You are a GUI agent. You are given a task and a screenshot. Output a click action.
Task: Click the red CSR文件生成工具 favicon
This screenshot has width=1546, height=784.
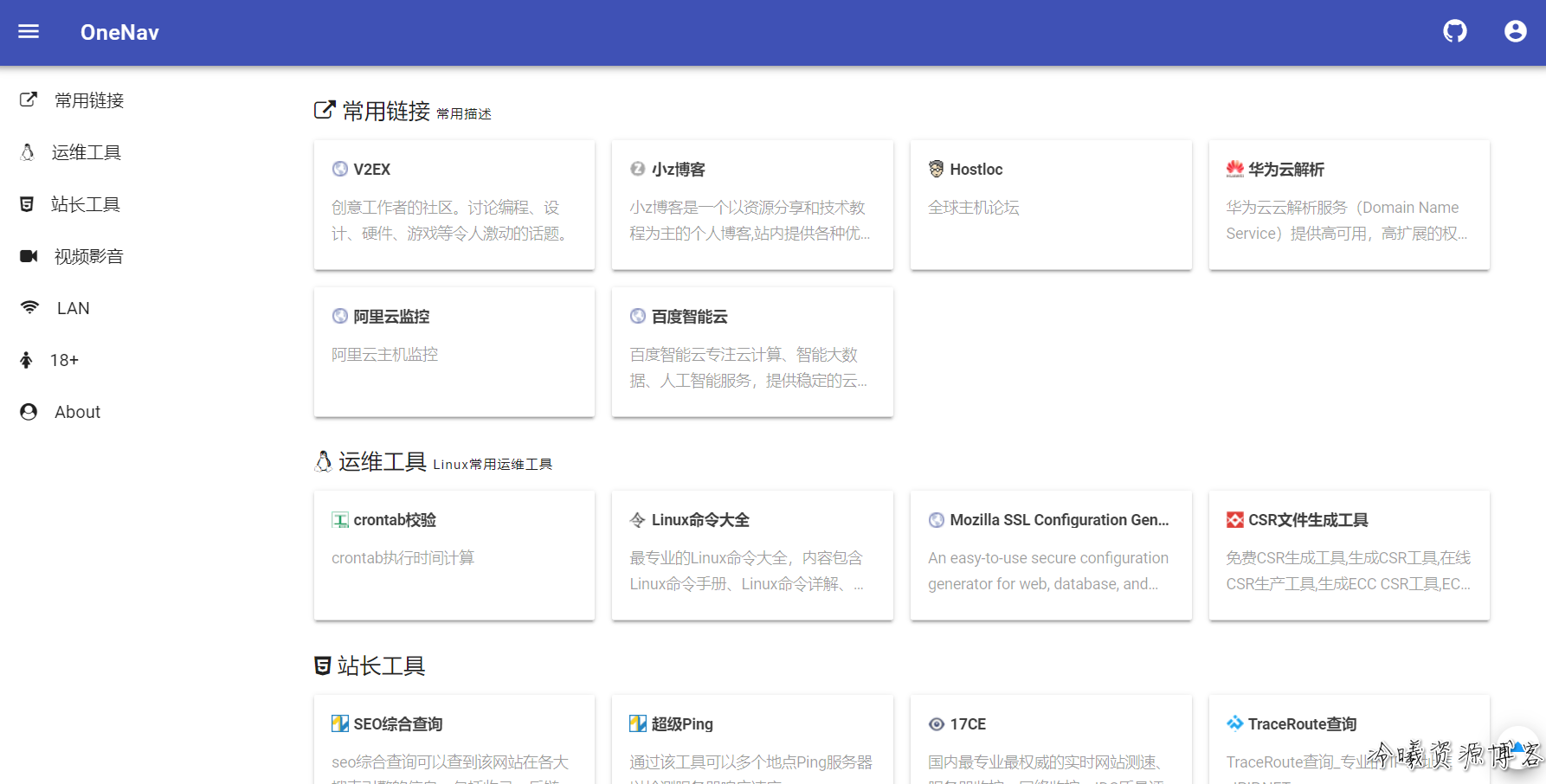point(1235,520)
